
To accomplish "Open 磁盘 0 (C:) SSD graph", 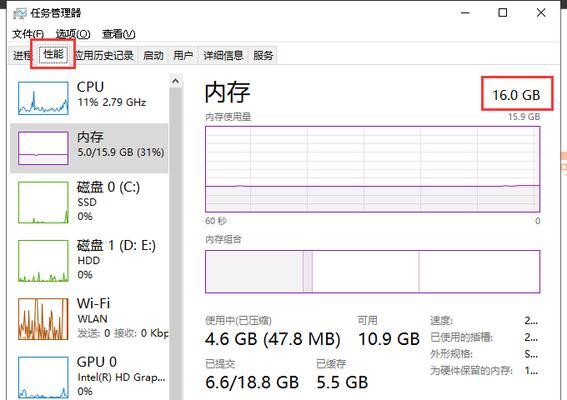I will (x=43, y=203).
